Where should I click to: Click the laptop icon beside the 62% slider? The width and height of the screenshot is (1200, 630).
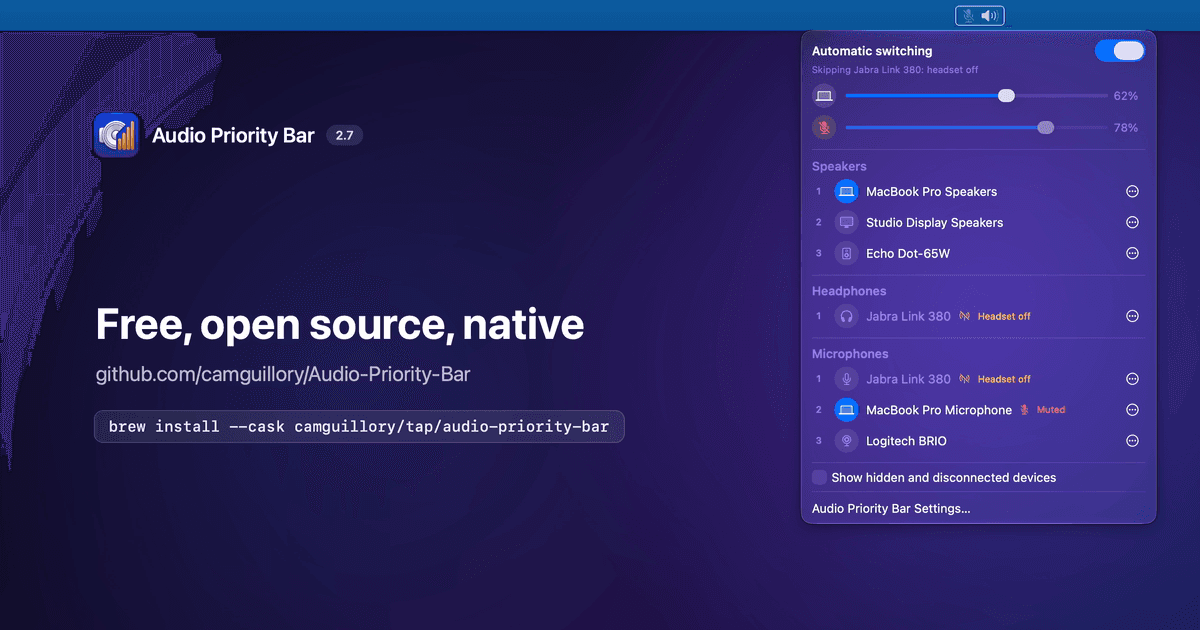click(x=824, y=96)
